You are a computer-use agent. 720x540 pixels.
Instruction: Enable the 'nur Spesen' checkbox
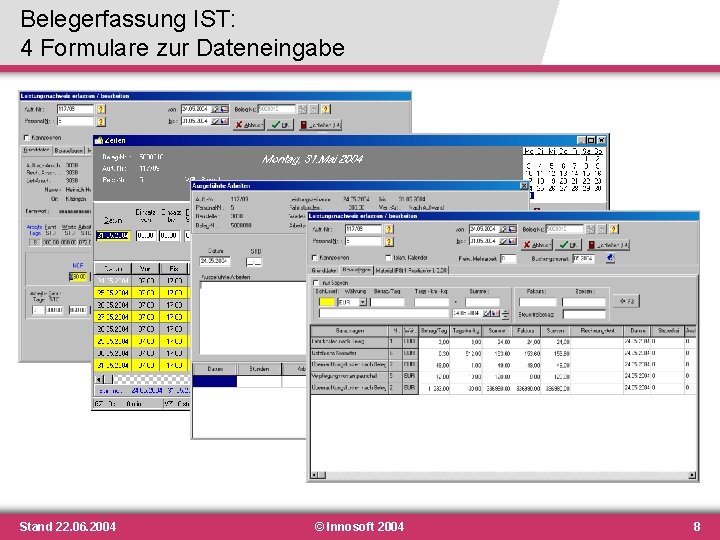pos(315,283)
